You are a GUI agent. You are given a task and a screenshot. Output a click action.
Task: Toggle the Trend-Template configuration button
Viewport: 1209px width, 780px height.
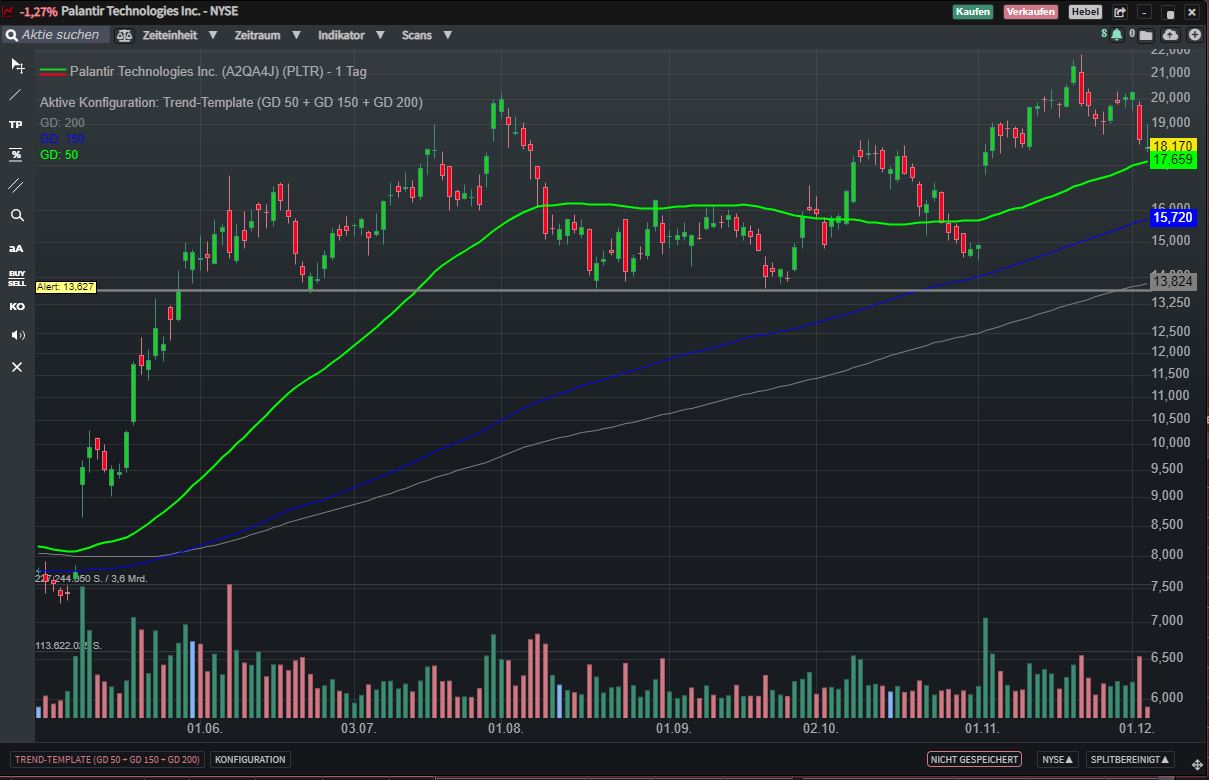point(107,760)
